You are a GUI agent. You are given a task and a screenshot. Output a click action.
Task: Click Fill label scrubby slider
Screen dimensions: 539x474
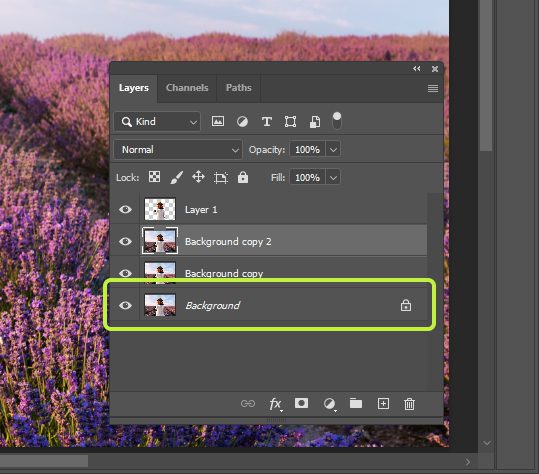tap(278, 177)
